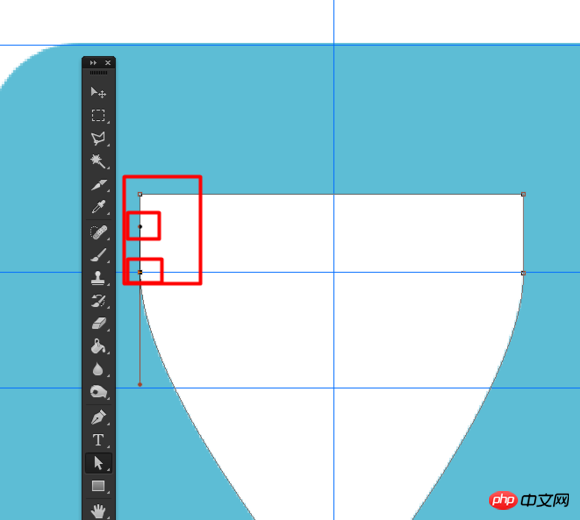Close the tools panel
580x520 pixels.
[108, 63]
